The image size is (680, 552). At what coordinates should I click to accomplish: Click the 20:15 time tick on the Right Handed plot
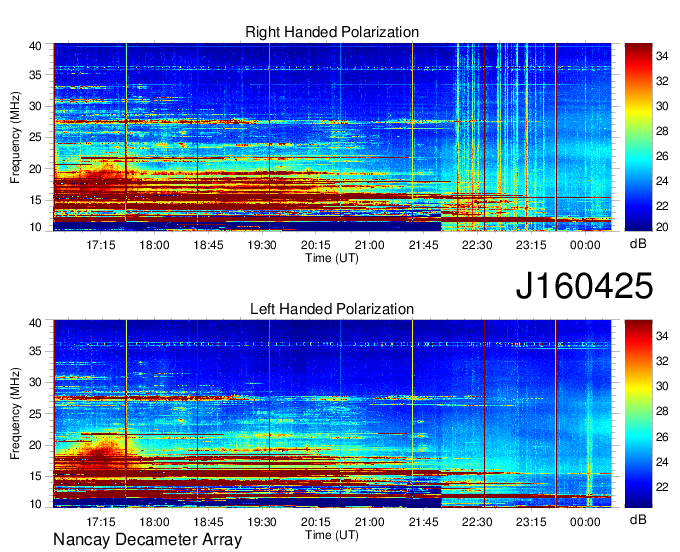pyautogui.click(x=316, y=245)
